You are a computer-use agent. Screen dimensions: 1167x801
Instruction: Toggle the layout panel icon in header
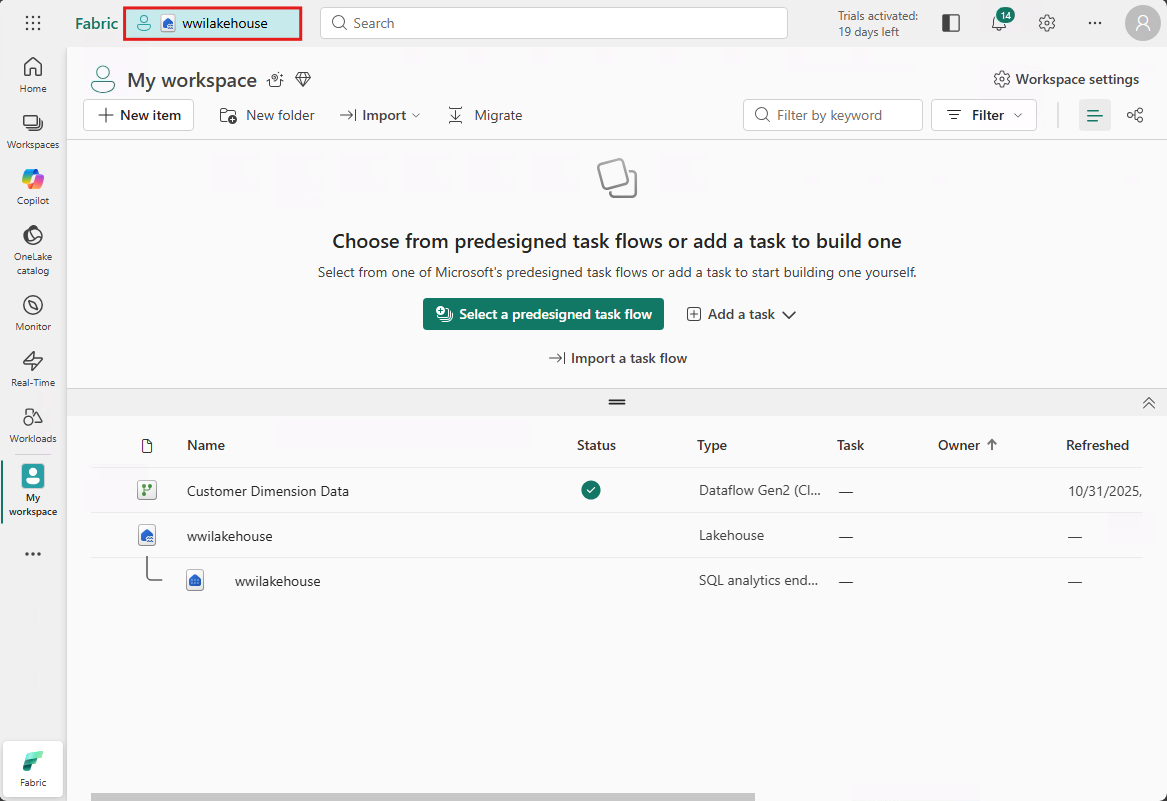(951, 23)
